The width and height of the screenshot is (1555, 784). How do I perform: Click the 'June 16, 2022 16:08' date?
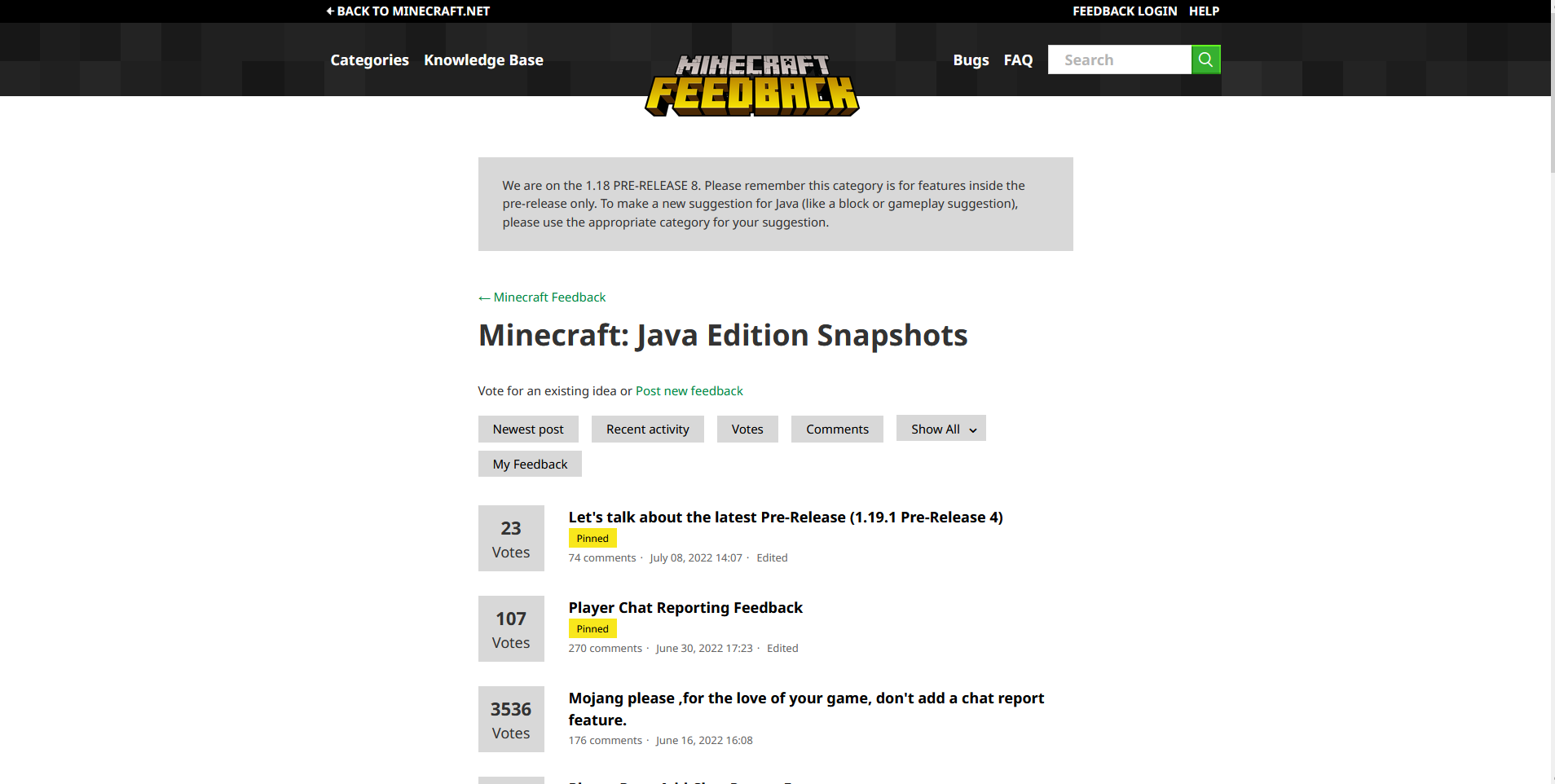tap(704, 741)
